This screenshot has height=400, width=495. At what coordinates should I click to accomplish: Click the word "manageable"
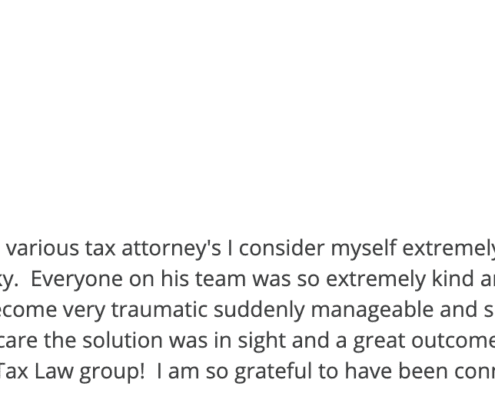click(372, 310)
